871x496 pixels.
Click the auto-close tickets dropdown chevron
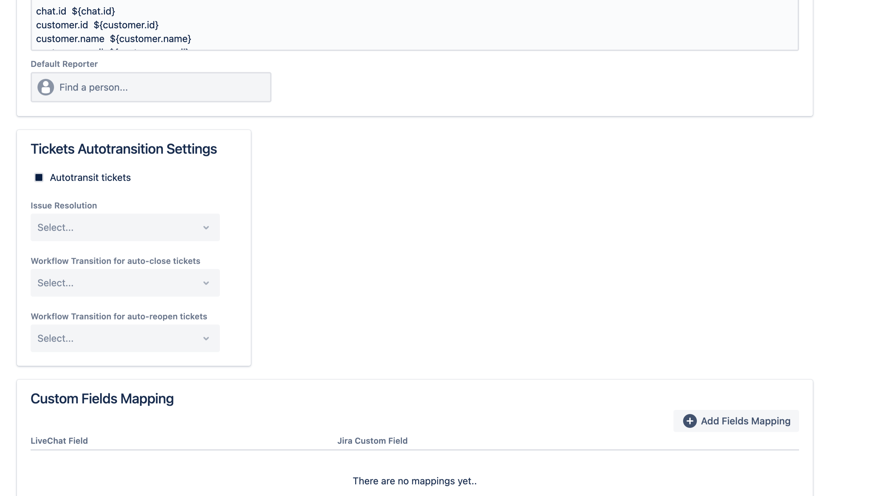[x=206, y=283]
